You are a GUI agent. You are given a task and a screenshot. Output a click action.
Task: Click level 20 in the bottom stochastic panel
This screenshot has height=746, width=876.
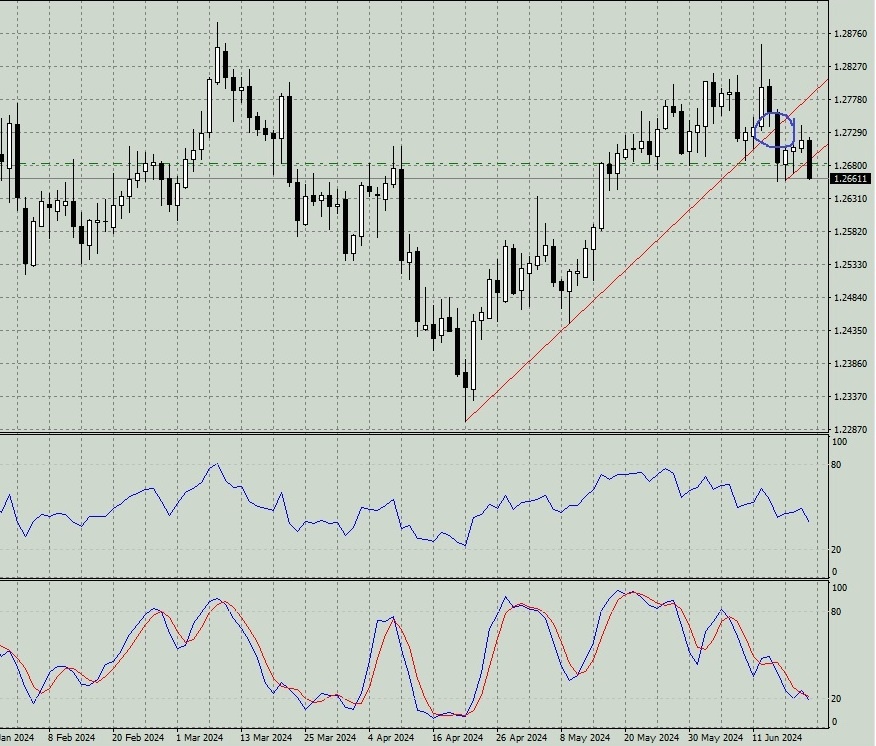(x=836, y=699)
